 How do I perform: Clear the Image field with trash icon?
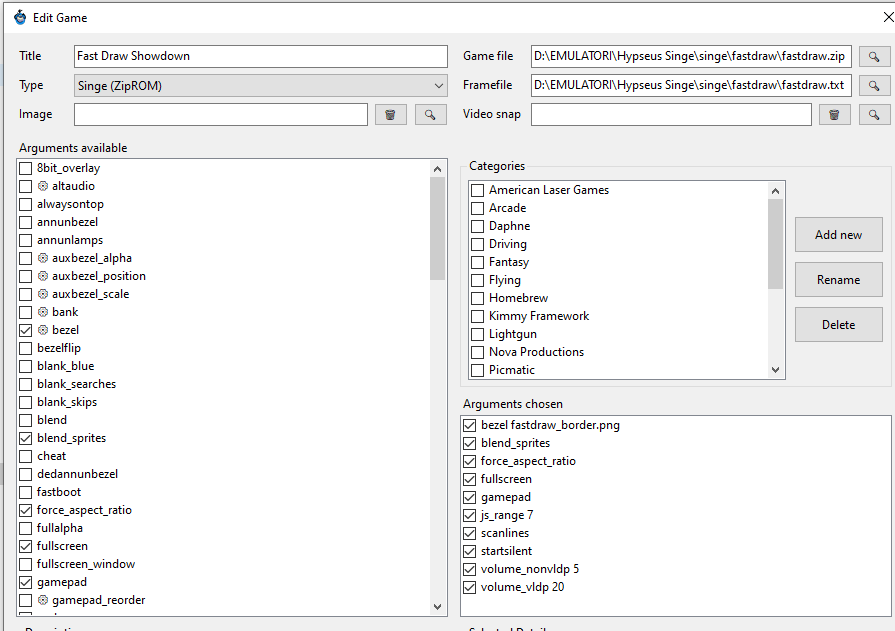[x=390, y=115]
